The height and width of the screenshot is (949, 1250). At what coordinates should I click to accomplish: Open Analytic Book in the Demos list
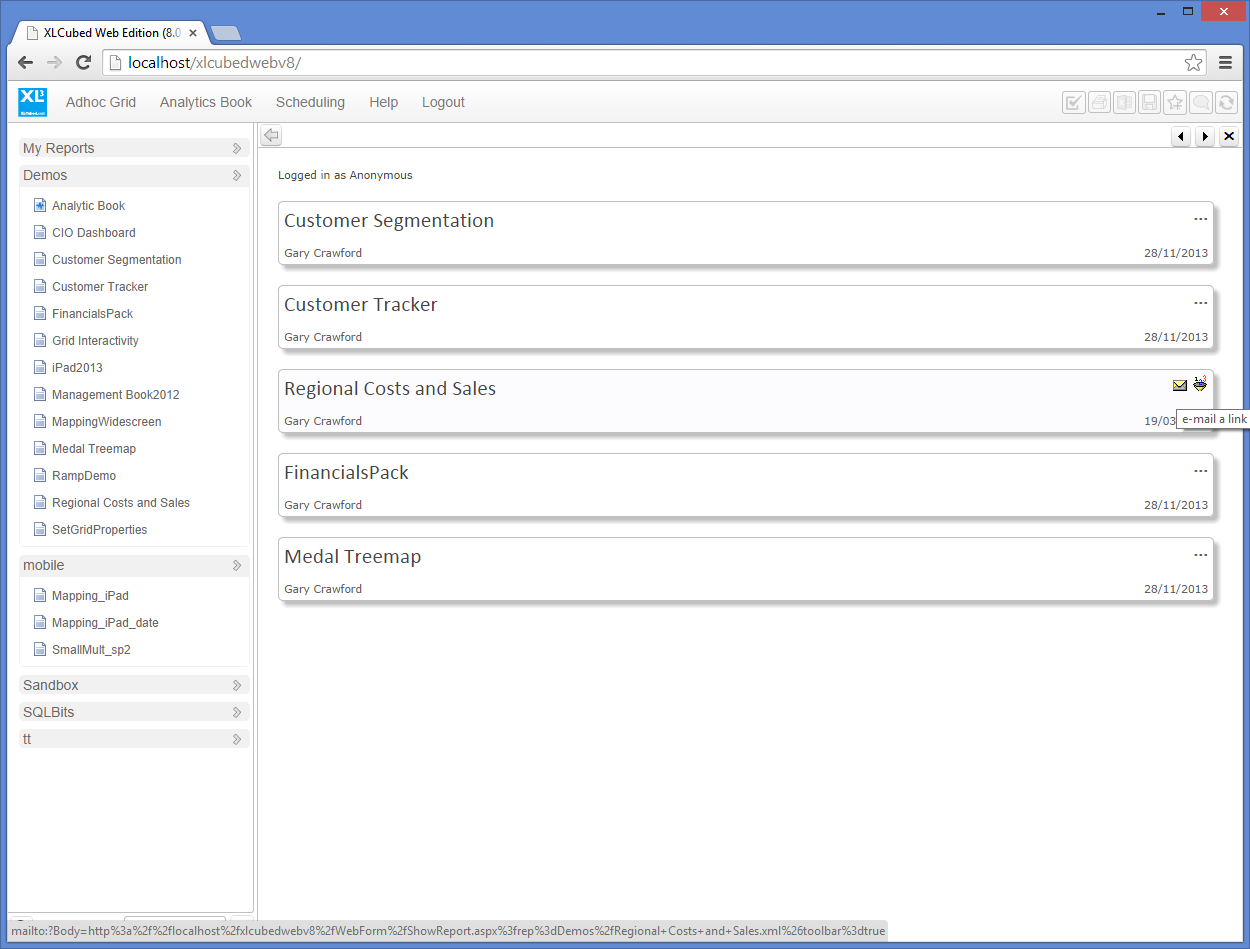[88, 206]
